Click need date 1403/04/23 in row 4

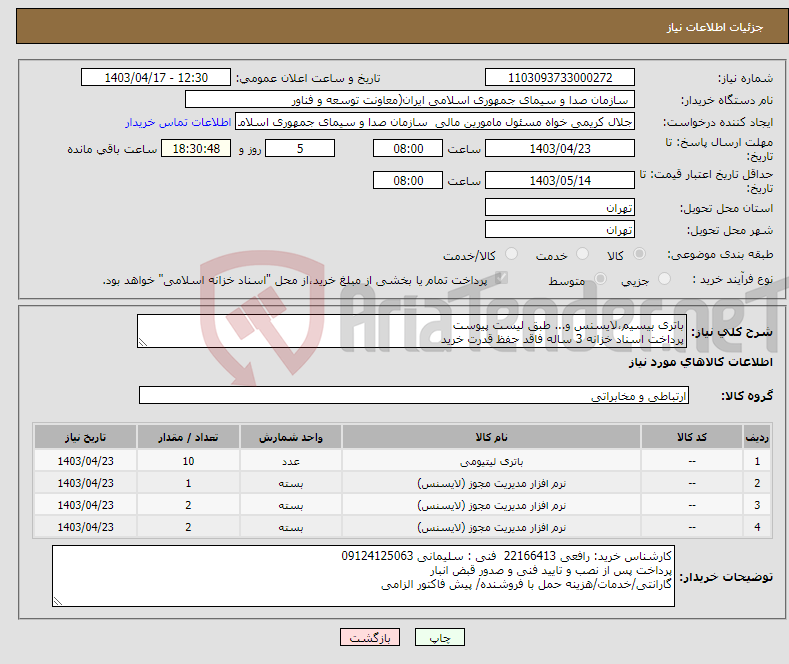(86, 527)
